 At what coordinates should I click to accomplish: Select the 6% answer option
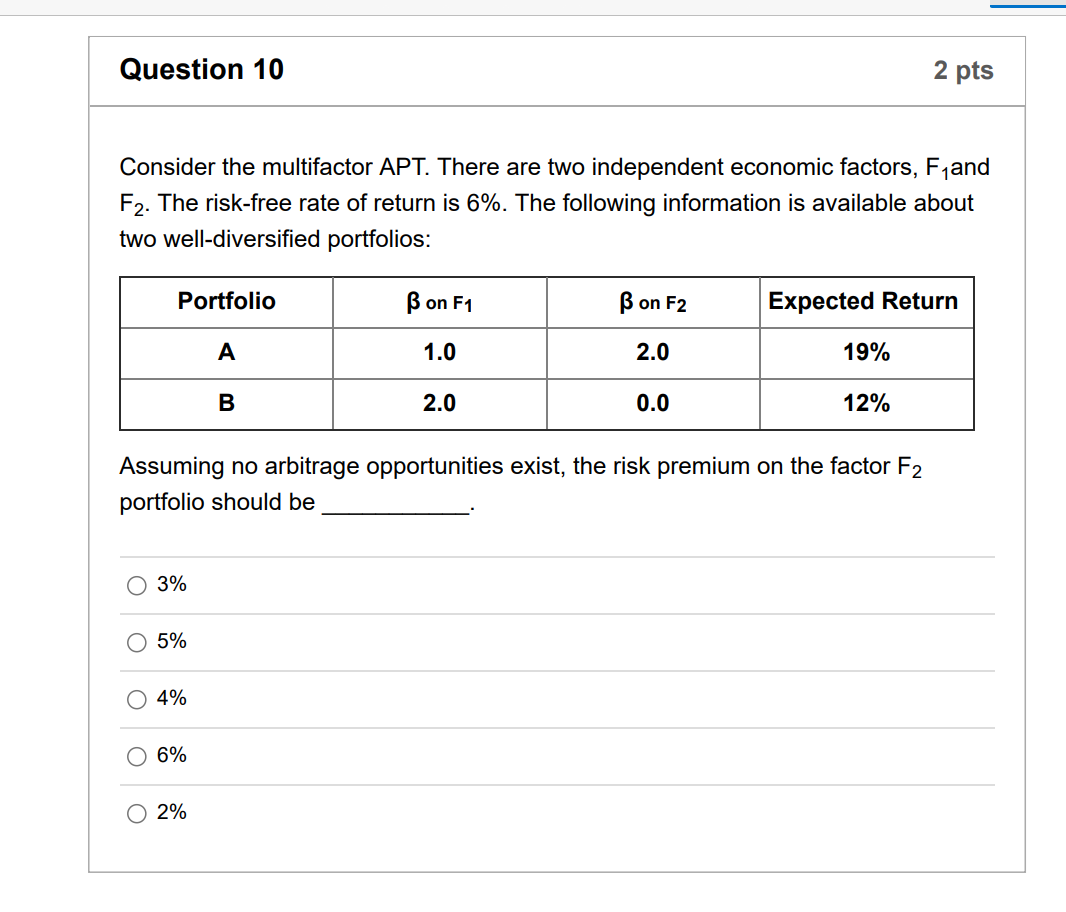pyautogui.click(x=137, y=756)
